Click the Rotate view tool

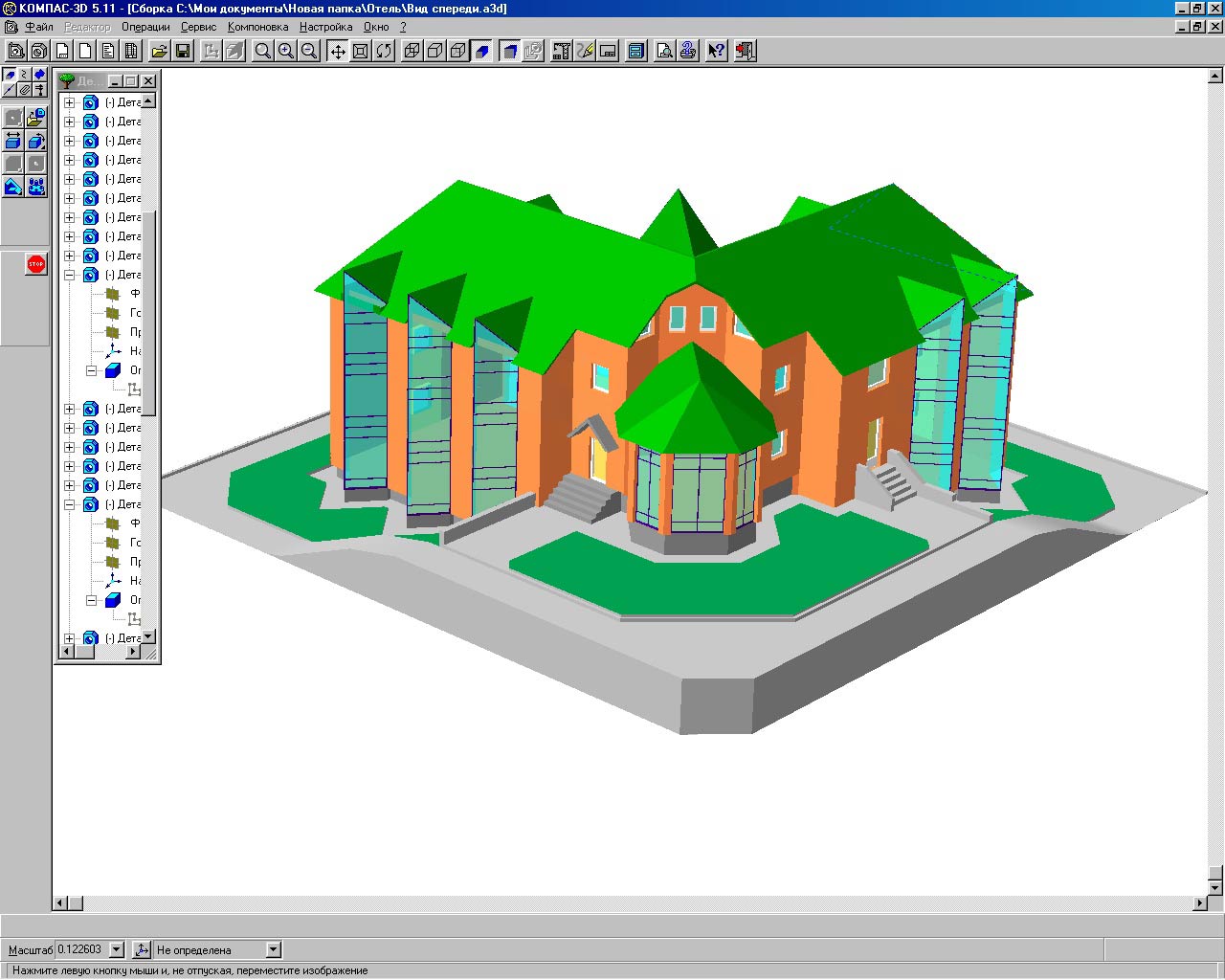click(x=384, y=51)
